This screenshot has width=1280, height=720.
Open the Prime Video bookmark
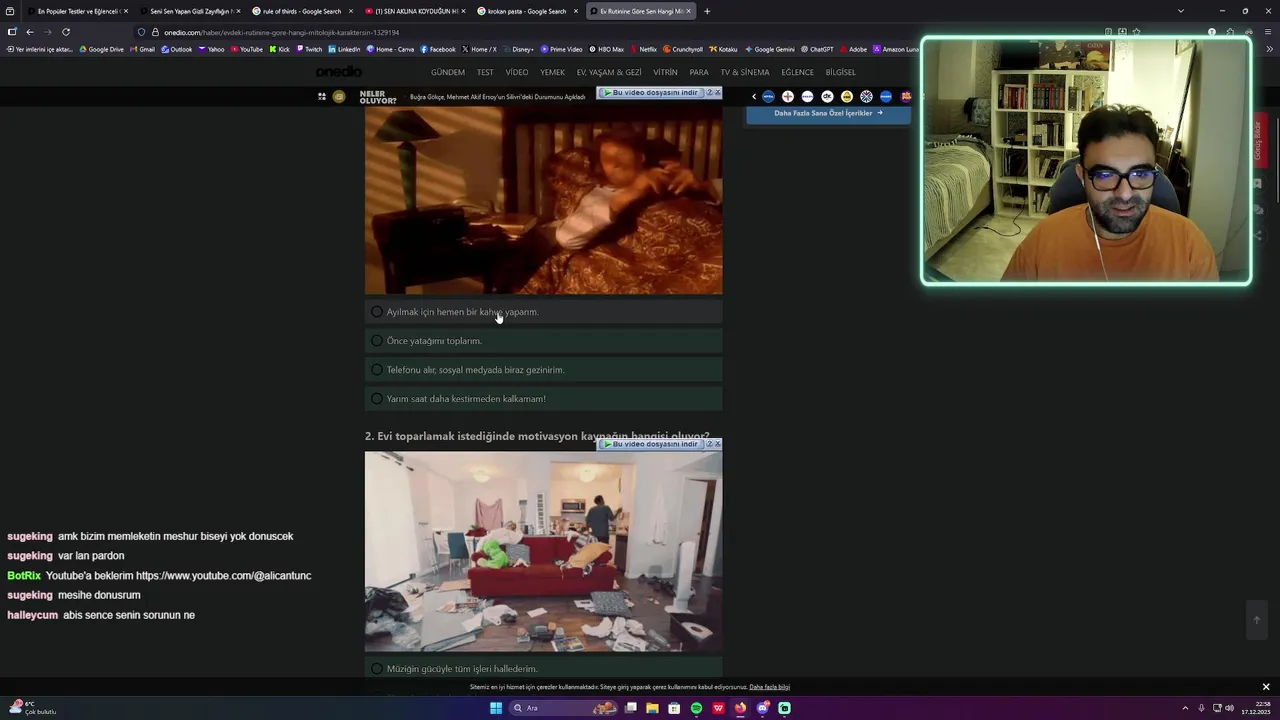[561, 49]
